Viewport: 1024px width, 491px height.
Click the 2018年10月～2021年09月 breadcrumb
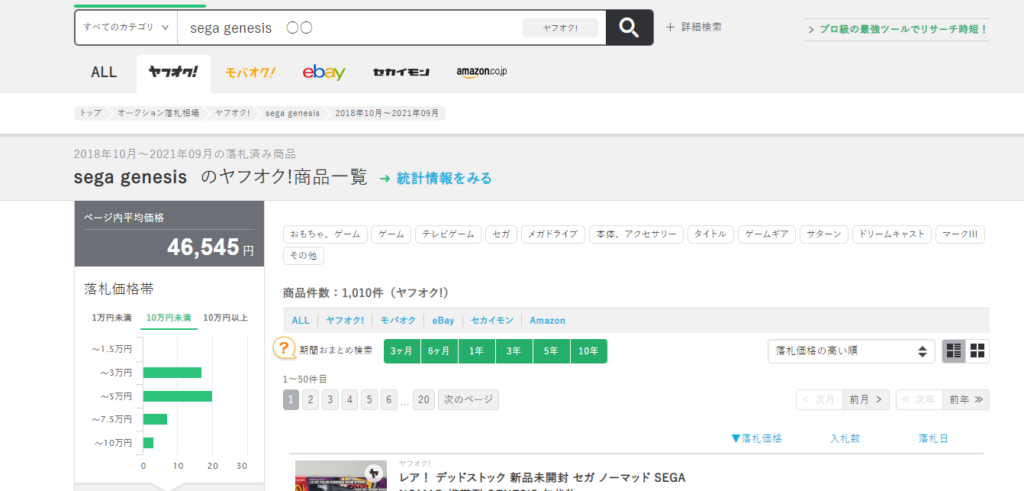click(x=387, y=113)
